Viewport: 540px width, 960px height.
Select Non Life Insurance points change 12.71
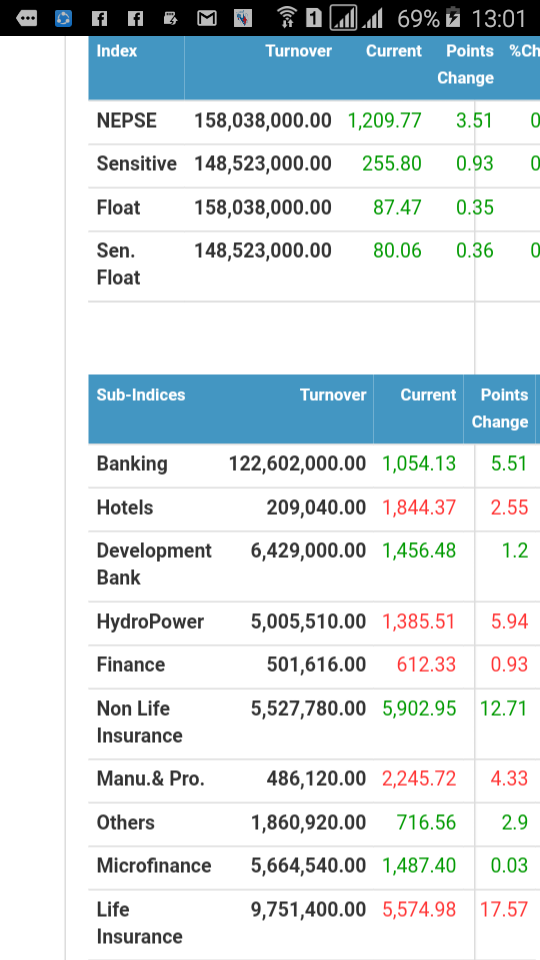point(504,709)
